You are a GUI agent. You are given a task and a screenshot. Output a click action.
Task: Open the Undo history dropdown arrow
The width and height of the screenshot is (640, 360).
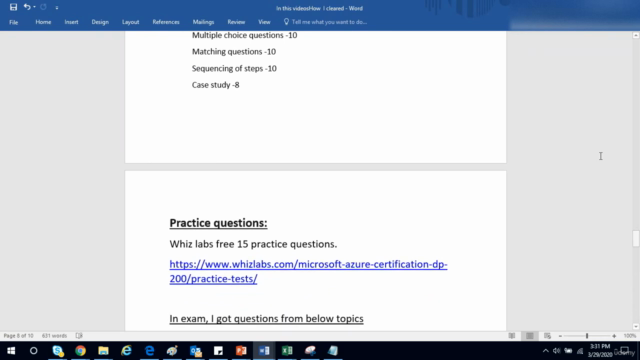click(34, 7)
